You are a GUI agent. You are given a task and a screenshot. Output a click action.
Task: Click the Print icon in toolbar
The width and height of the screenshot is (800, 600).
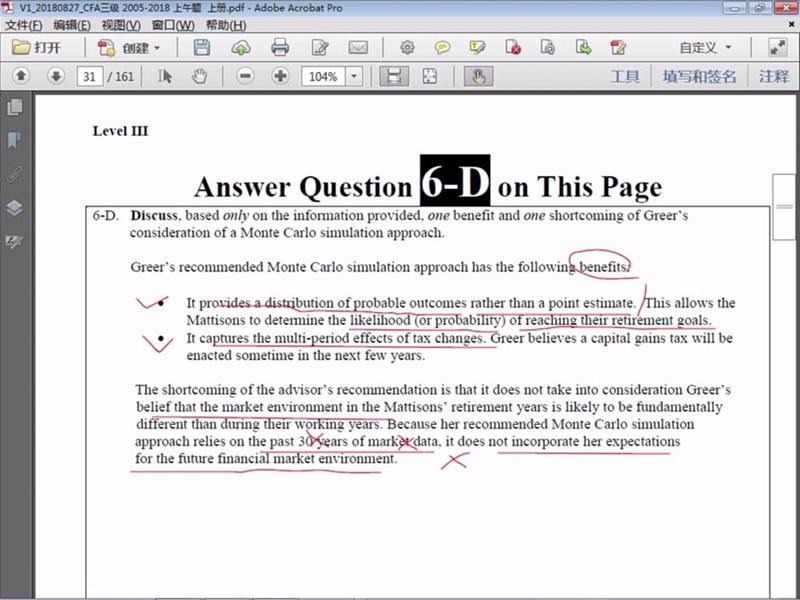(x=280, y=47)
